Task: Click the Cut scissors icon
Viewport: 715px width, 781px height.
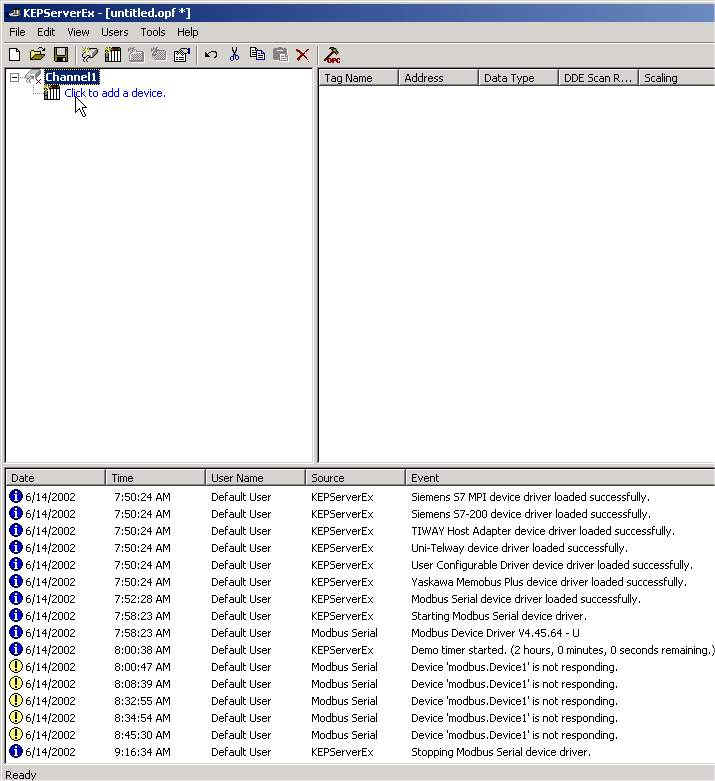Action: [x=234, y=55]
